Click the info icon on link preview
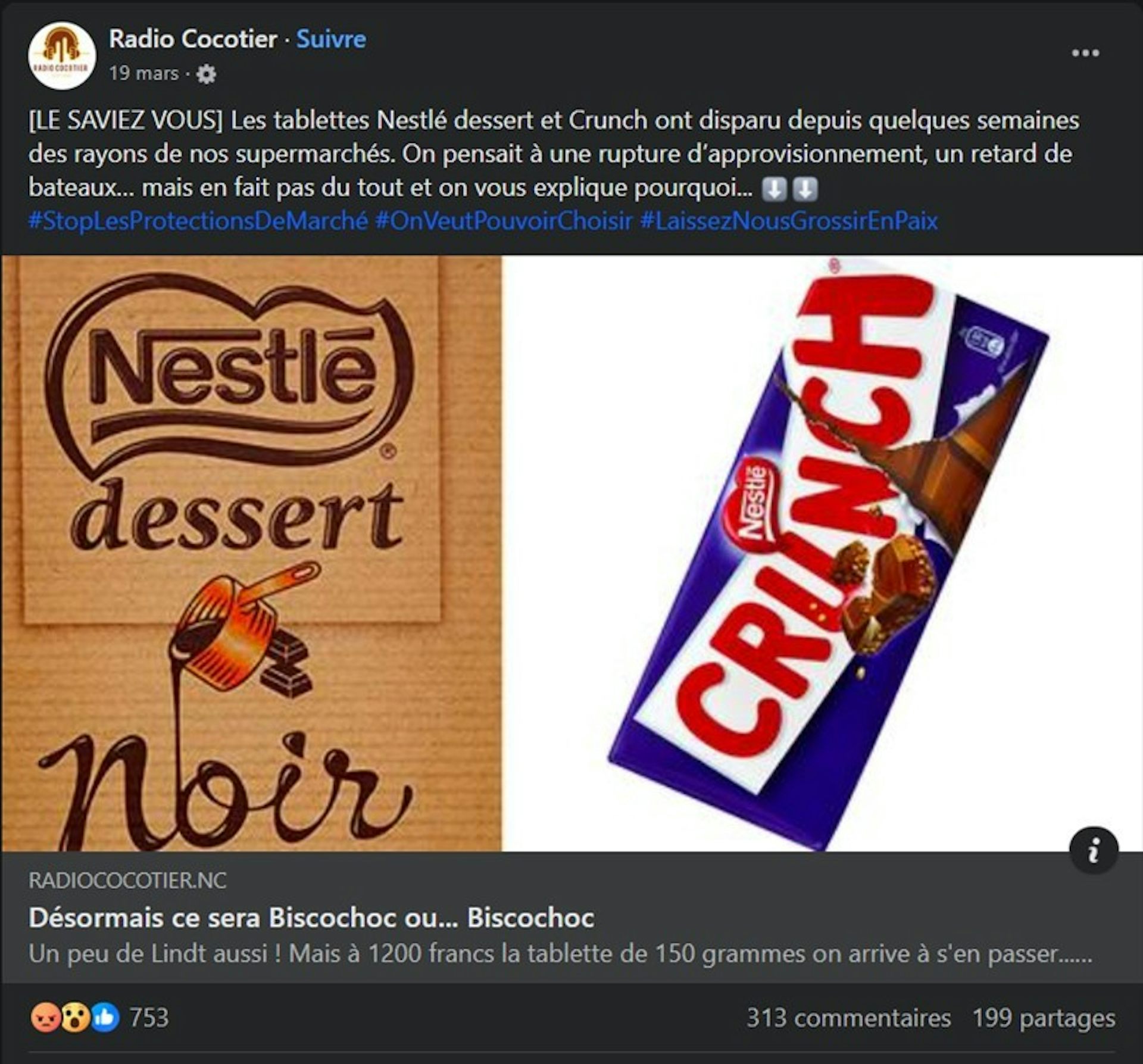Image resolution: width=1143 pixels, height=1064 pixels. [1093, 850]
